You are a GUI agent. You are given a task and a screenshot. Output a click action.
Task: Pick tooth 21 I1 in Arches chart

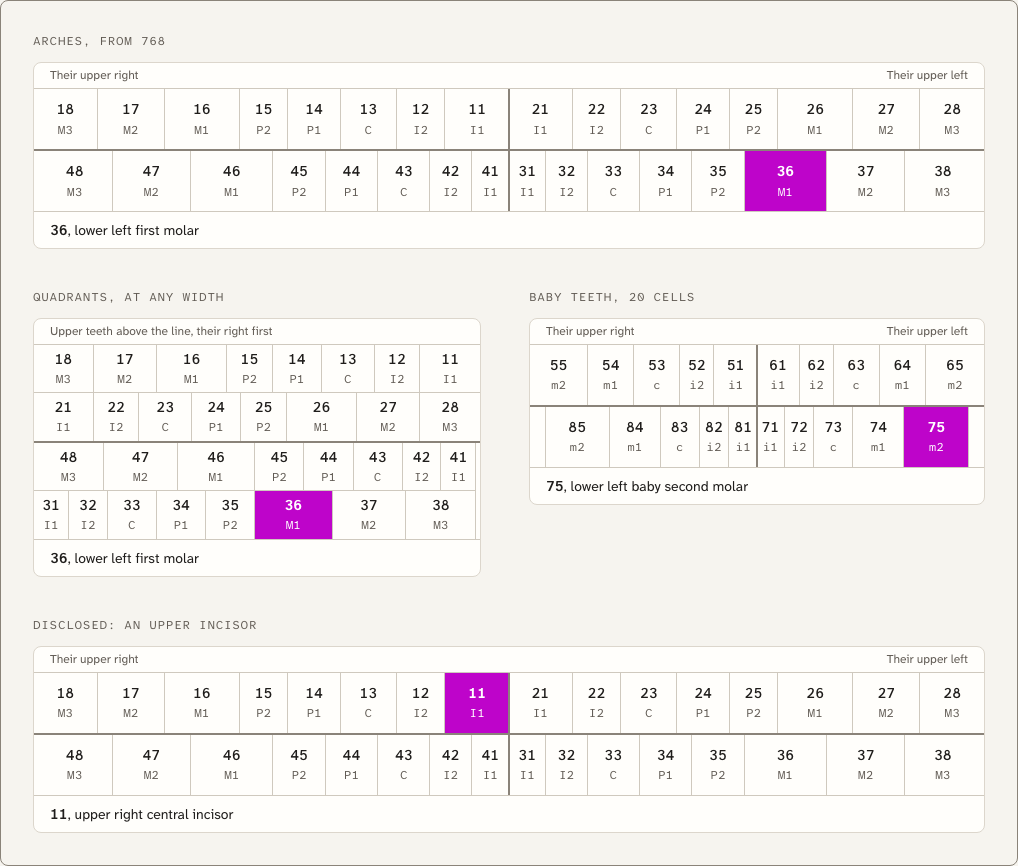pyautogui.click(x=541, y=119)
